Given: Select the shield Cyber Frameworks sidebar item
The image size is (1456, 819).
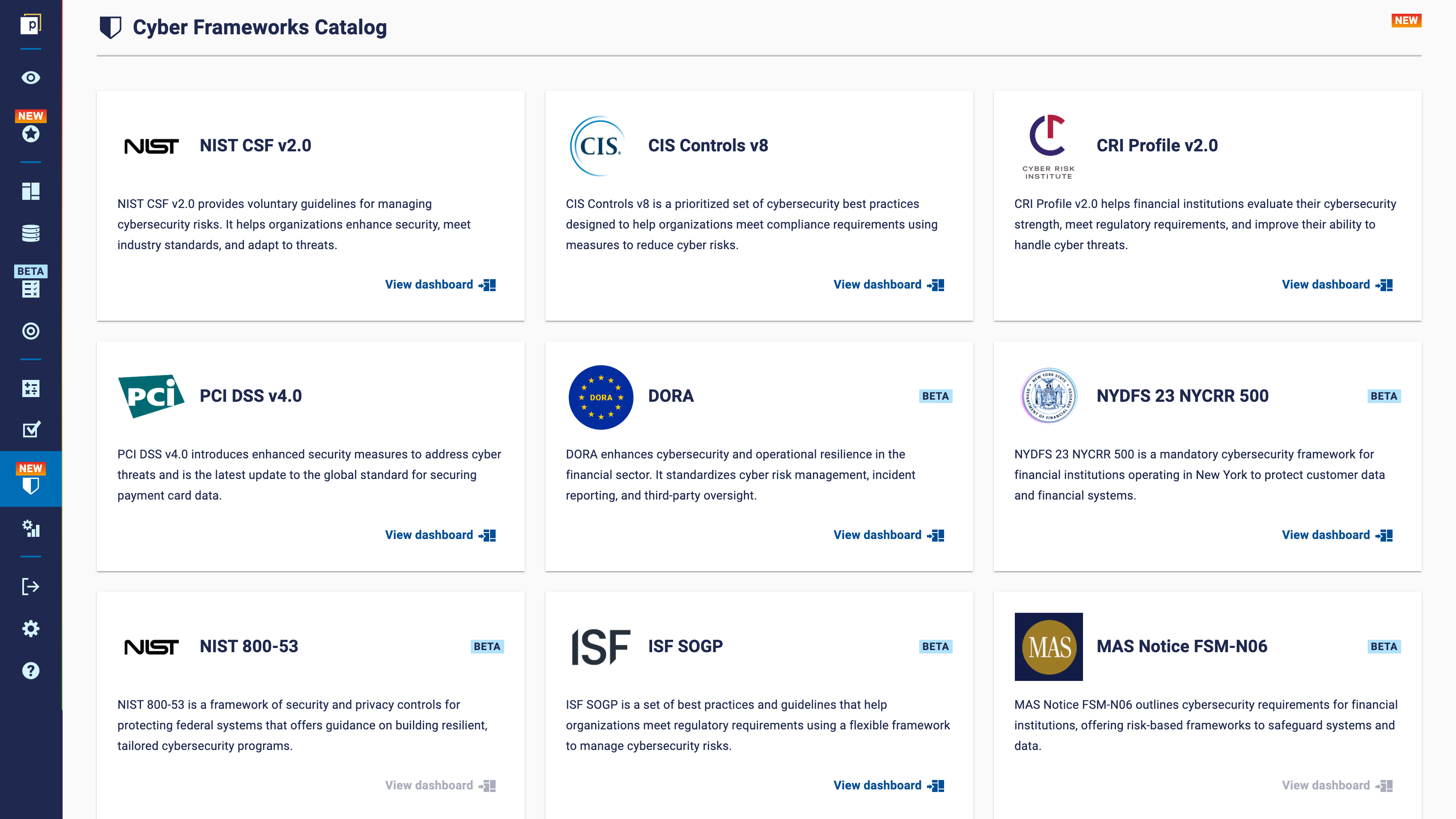Looking at the screenshot, I should click(x=30, y=485).
